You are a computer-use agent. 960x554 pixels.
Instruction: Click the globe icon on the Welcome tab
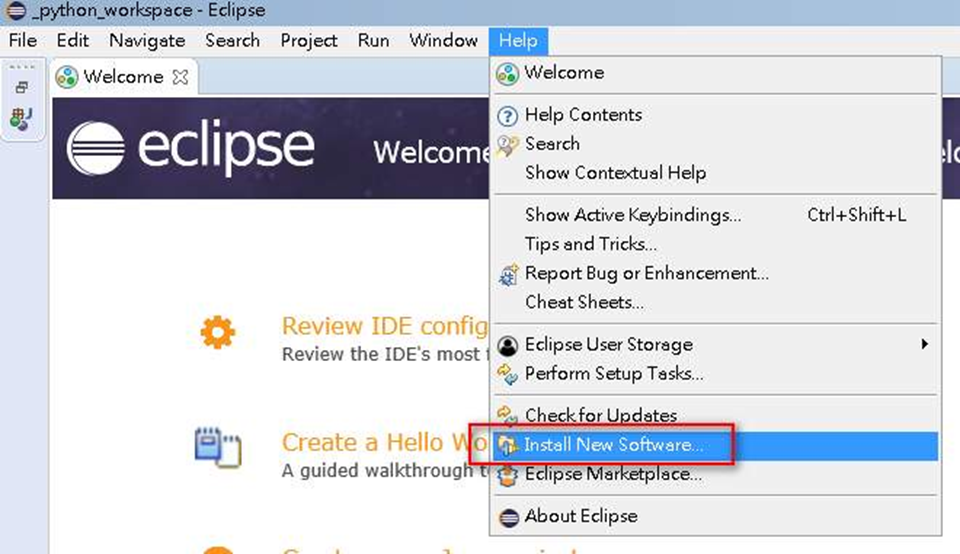[67, 78]
